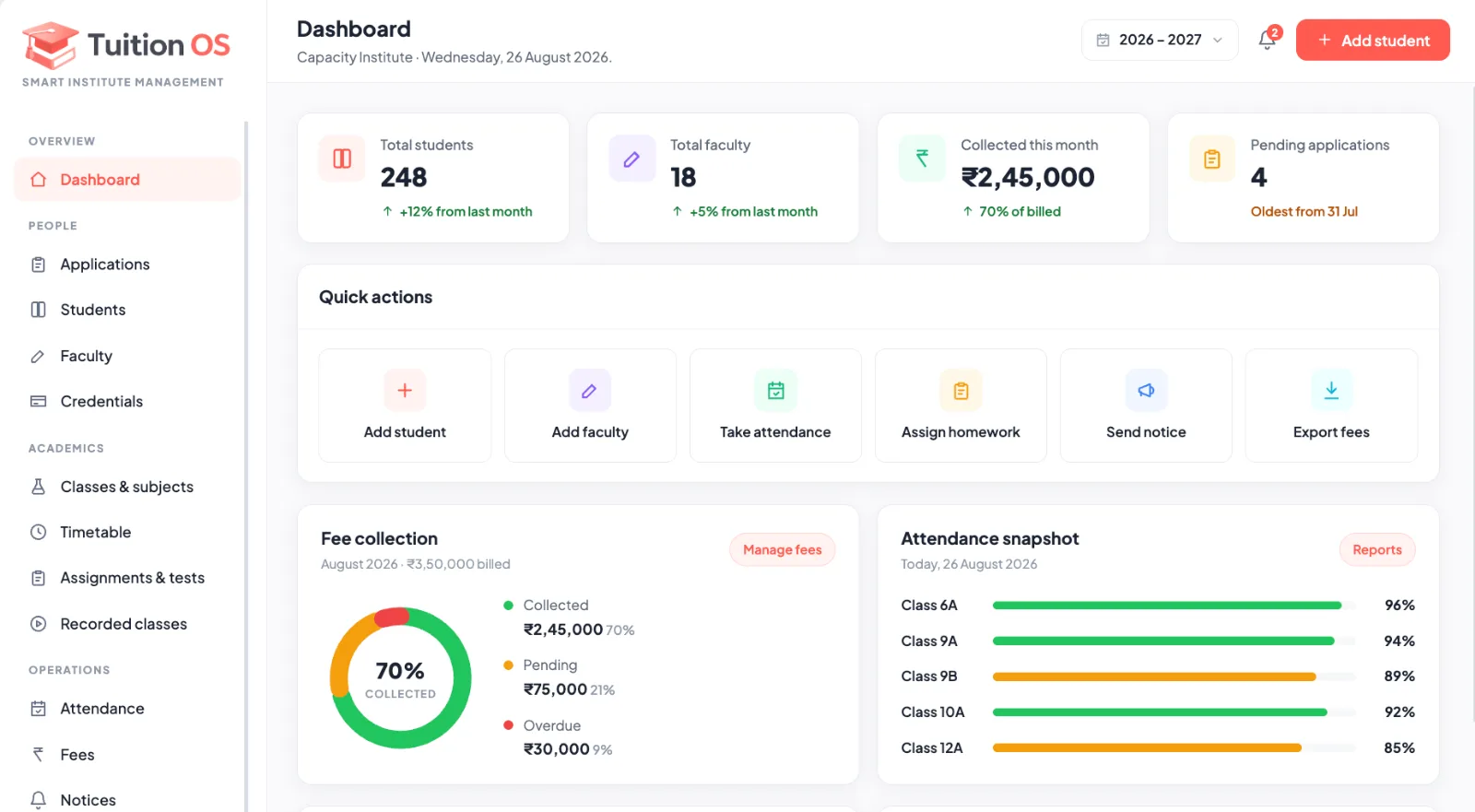The image size is (1475, 812).
Task: Click the Total students book icon
Action: [x=342, y=159]
